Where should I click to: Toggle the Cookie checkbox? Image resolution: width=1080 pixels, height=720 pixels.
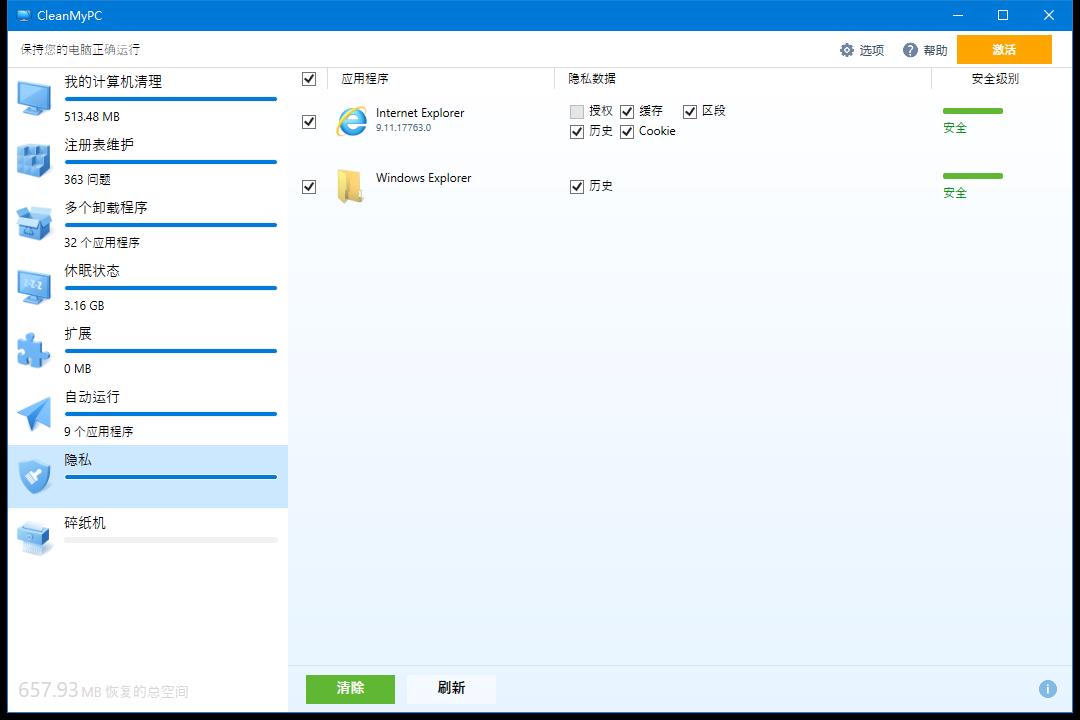pyautogui.click(x=627, y=132)
